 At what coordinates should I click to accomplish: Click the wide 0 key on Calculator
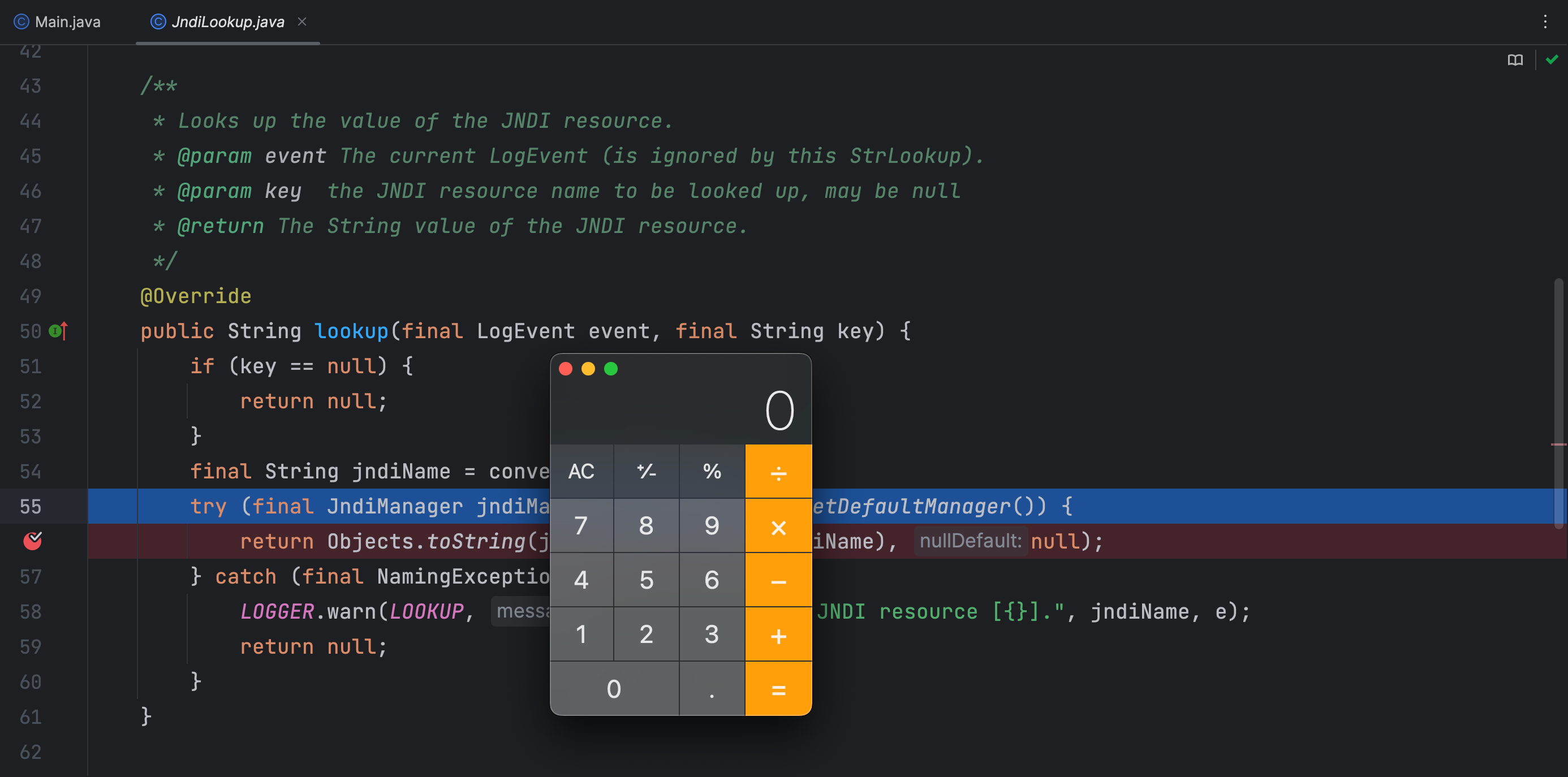coord(614,689)
